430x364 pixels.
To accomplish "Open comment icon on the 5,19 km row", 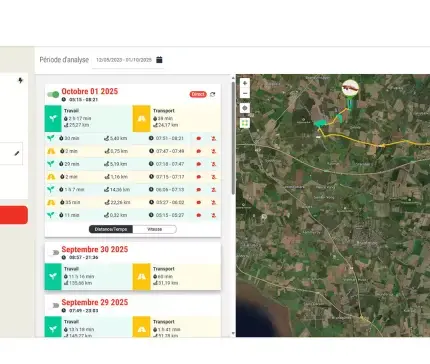I will tap(199, 164).
